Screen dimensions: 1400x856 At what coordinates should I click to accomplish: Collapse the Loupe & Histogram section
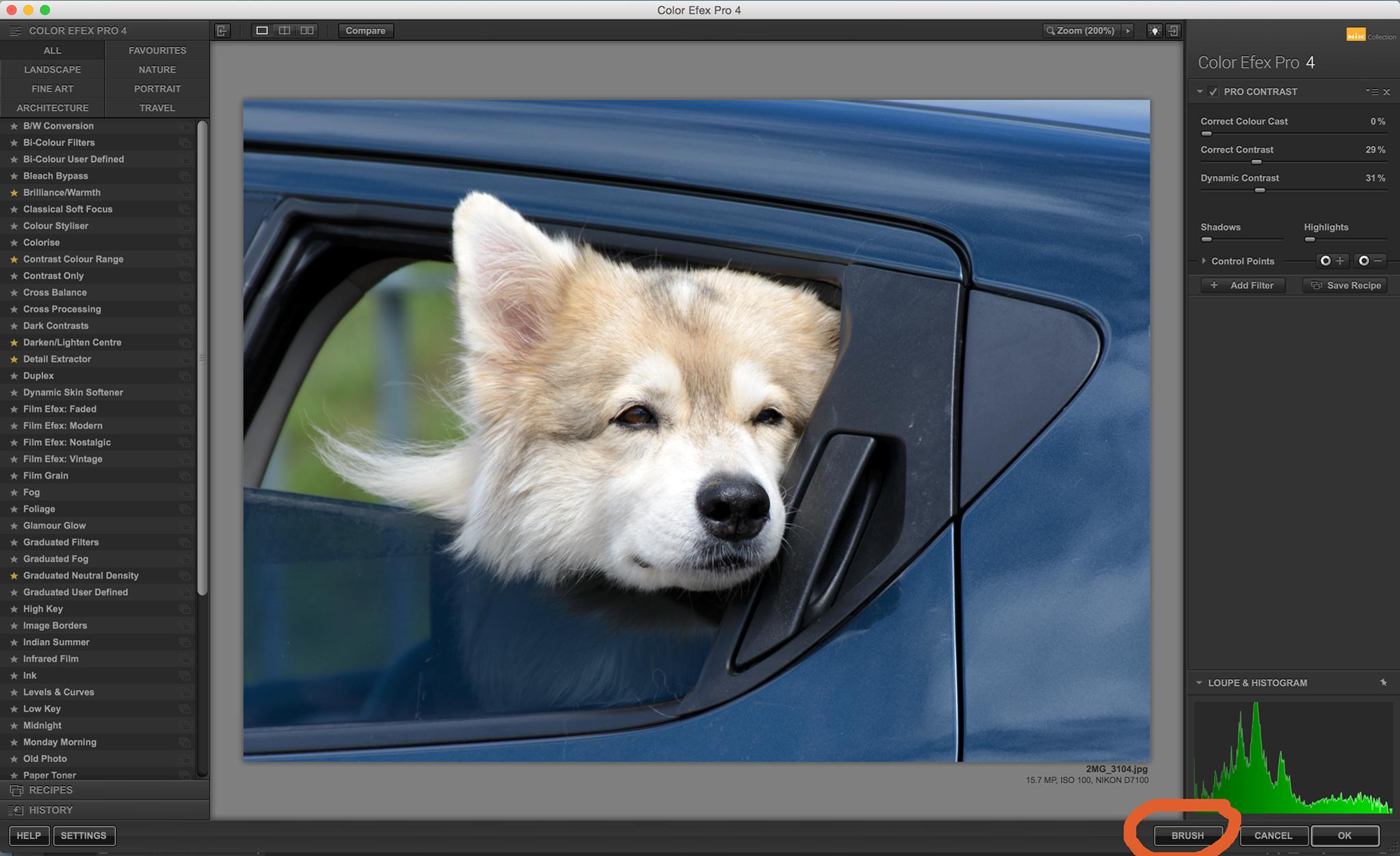click(1199, 682)
